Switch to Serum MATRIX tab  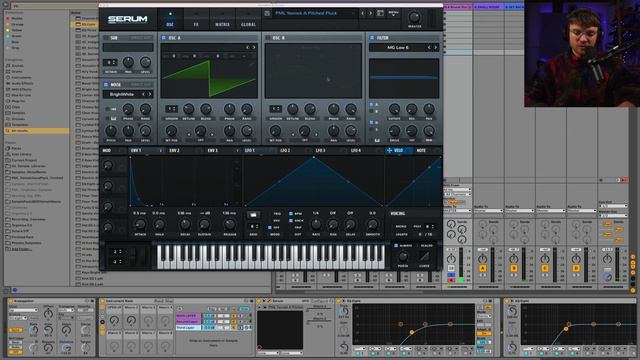pos(222,20)
